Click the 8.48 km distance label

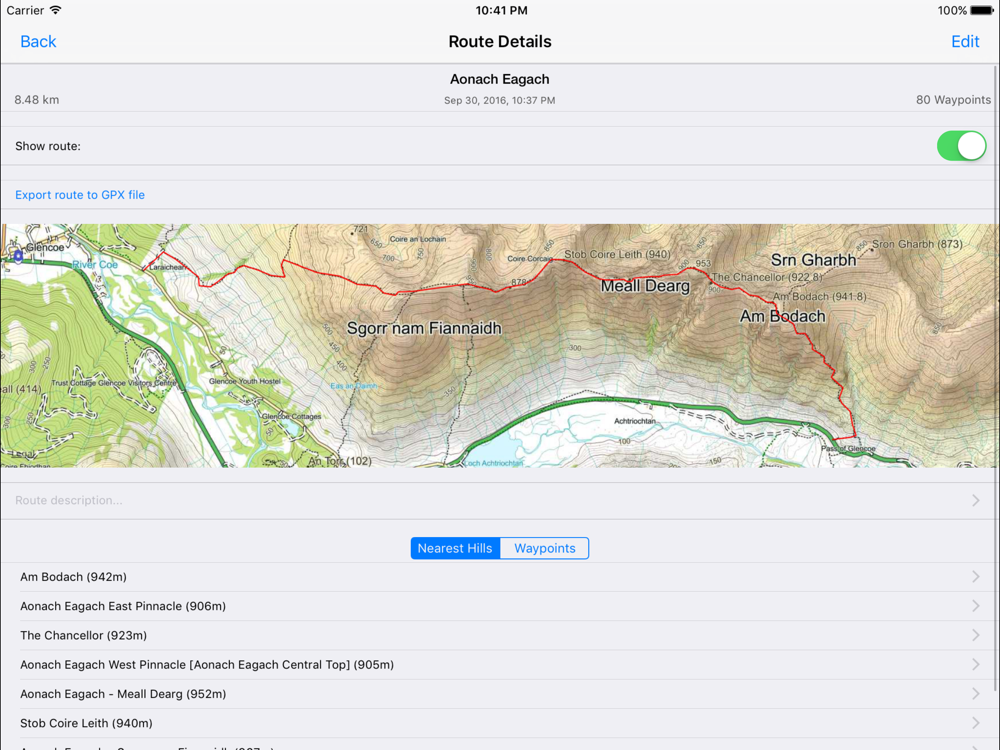pyautogui.click(x=37, y=100)
